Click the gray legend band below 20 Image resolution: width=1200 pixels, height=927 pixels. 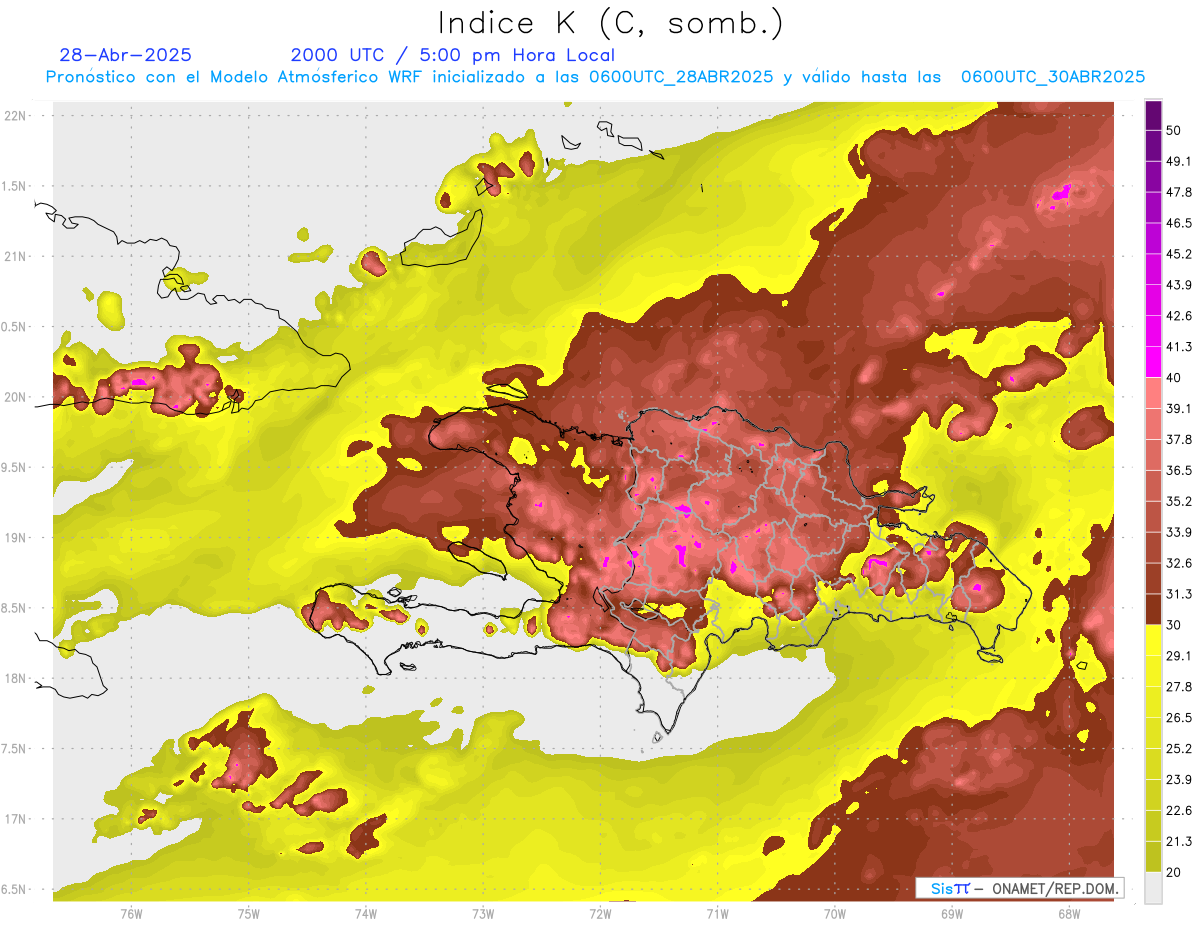coord(1153,888)
